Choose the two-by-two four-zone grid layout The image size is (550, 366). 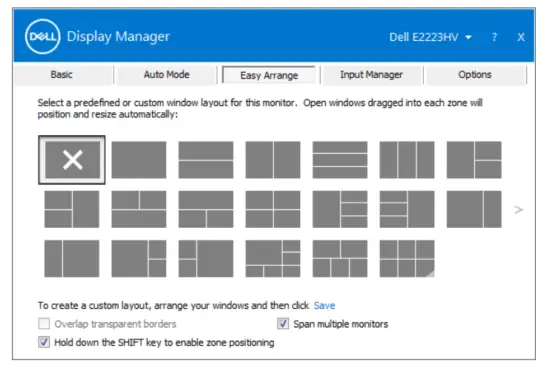click(273, 209)
